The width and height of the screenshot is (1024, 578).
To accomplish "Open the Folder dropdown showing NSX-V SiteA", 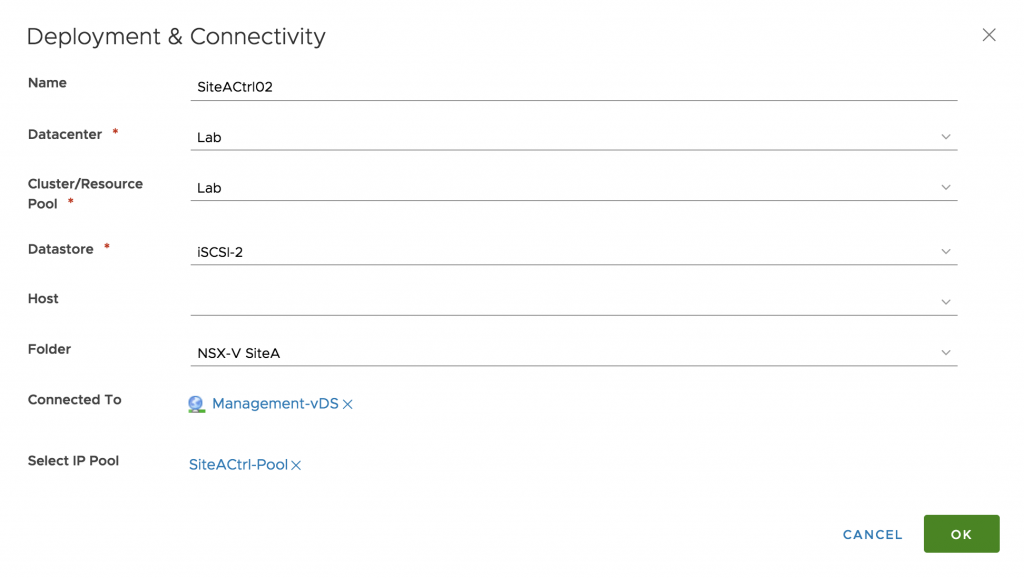I will 573,353.
